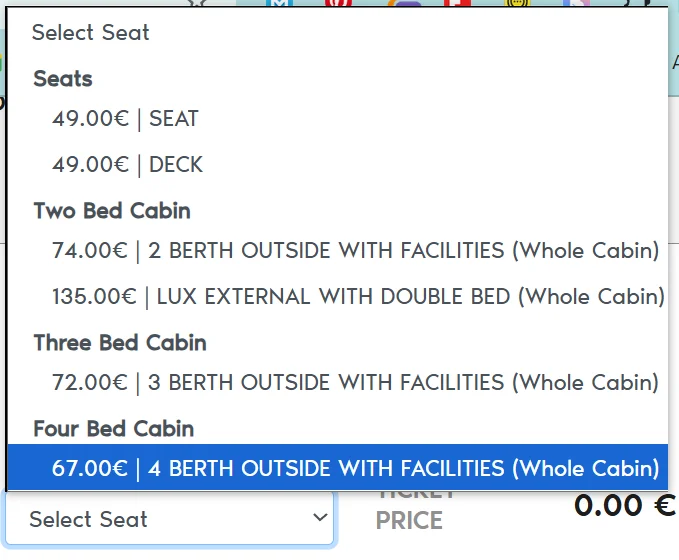Click the Seats group heading
This screenshot has width=679, height=560.
[63, 79]
